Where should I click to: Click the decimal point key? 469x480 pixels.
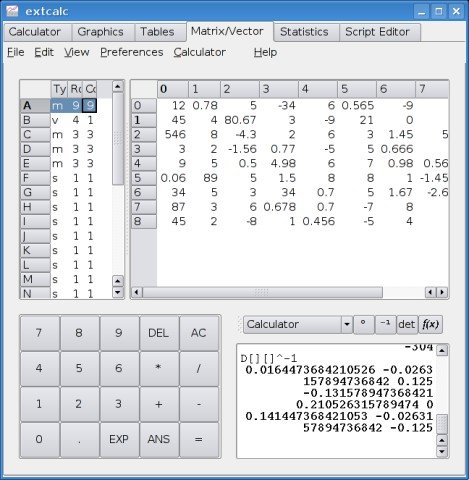click(79, 439)
